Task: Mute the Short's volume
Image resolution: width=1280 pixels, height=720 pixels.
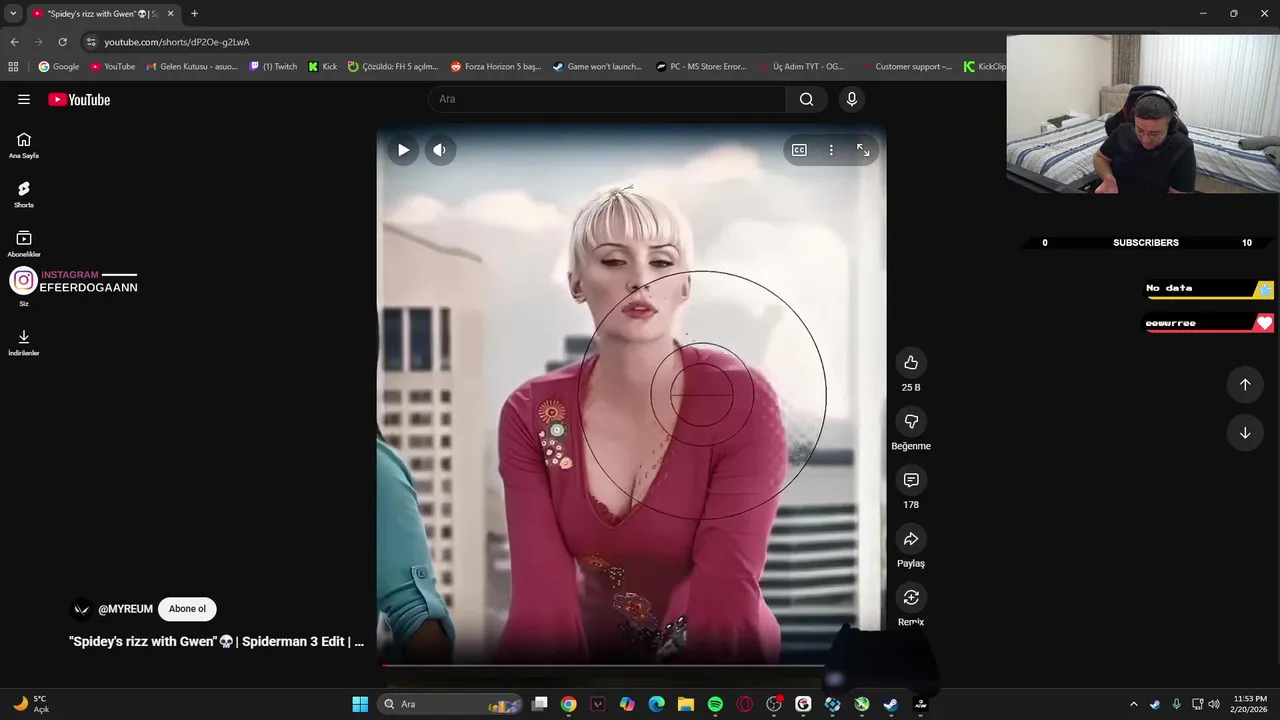Action: click(439, 150)
